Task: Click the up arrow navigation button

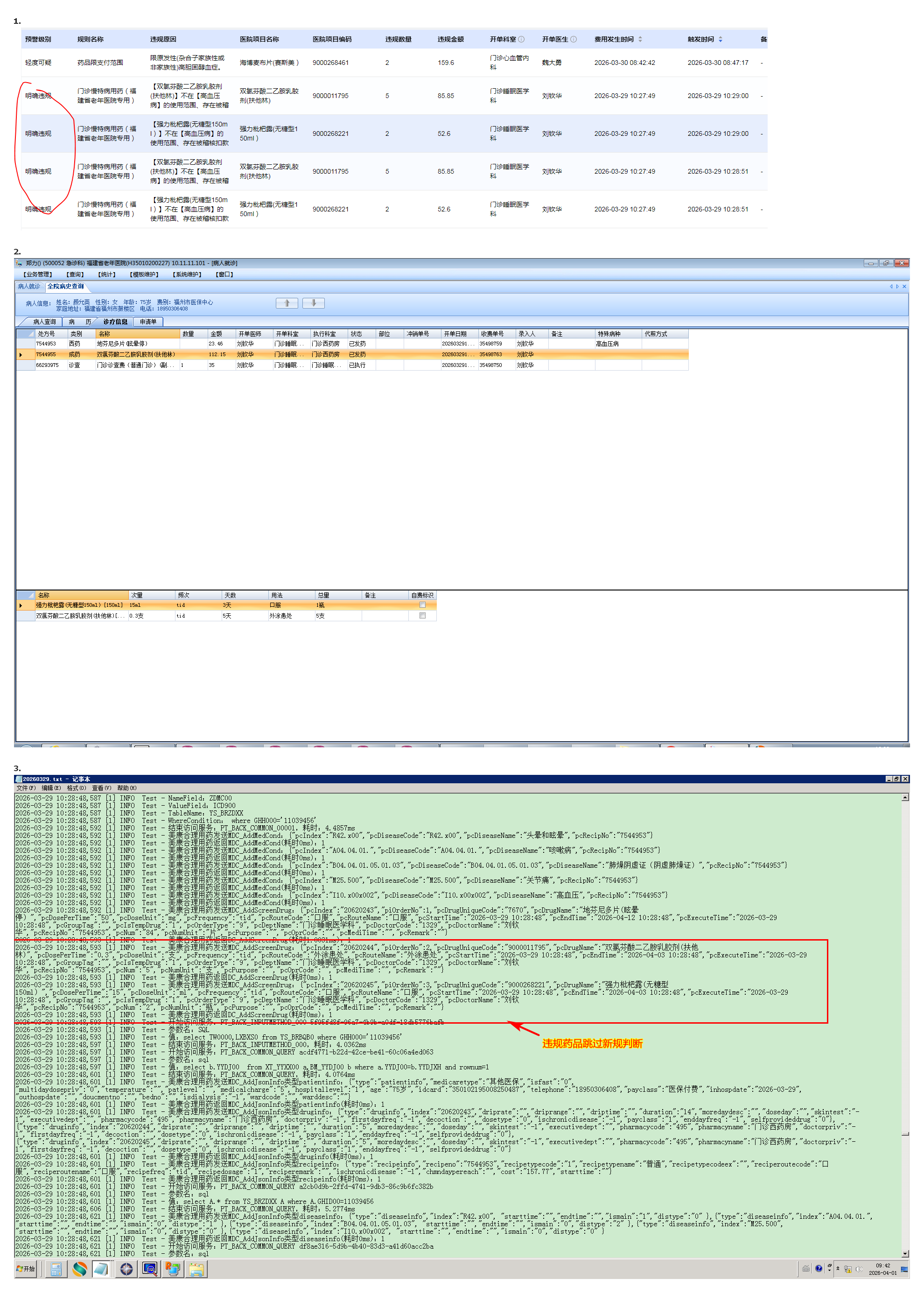Action: [287, 303]
